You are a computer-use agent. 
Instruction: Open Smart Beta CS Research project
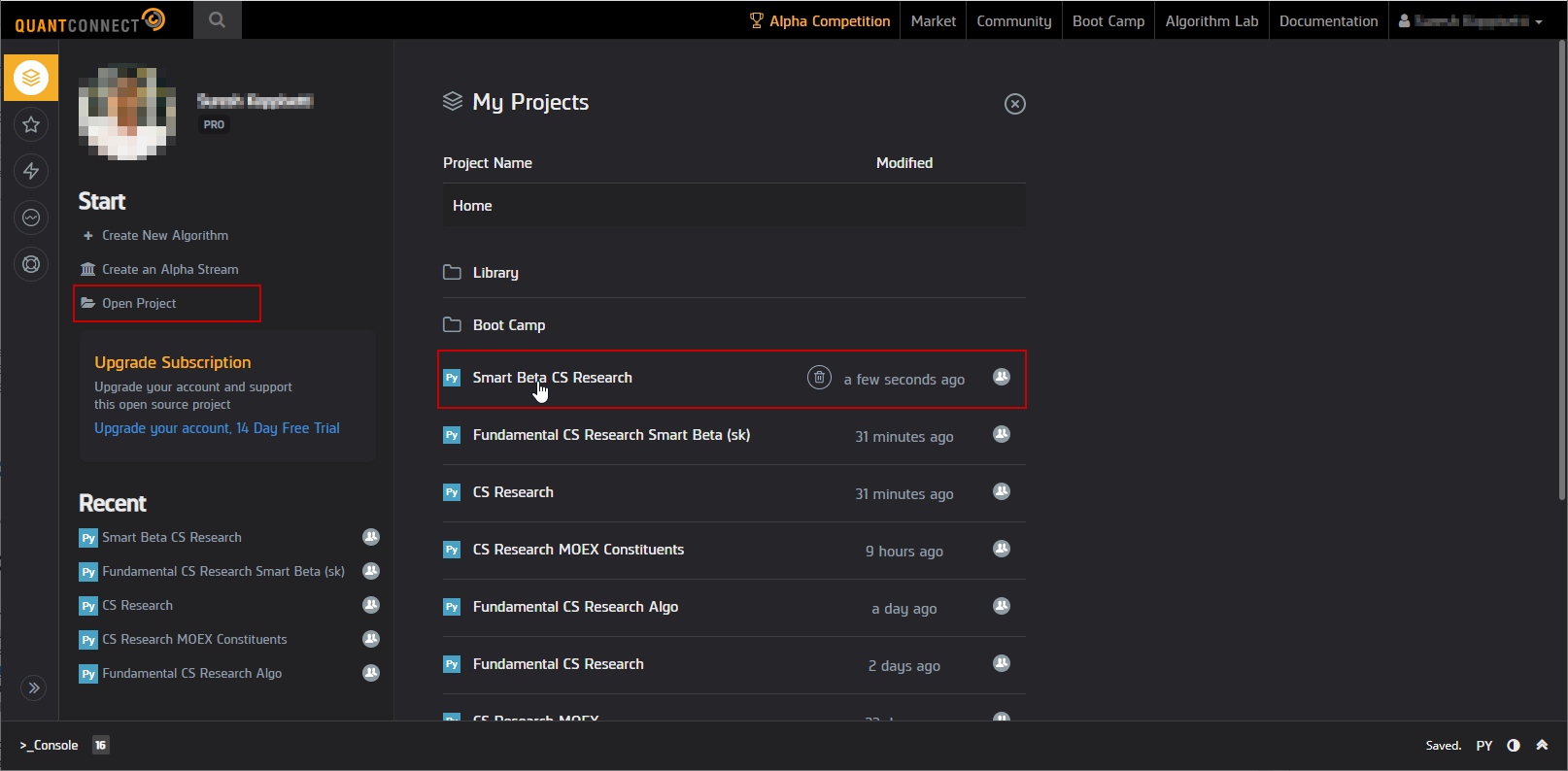pos(552,378)
